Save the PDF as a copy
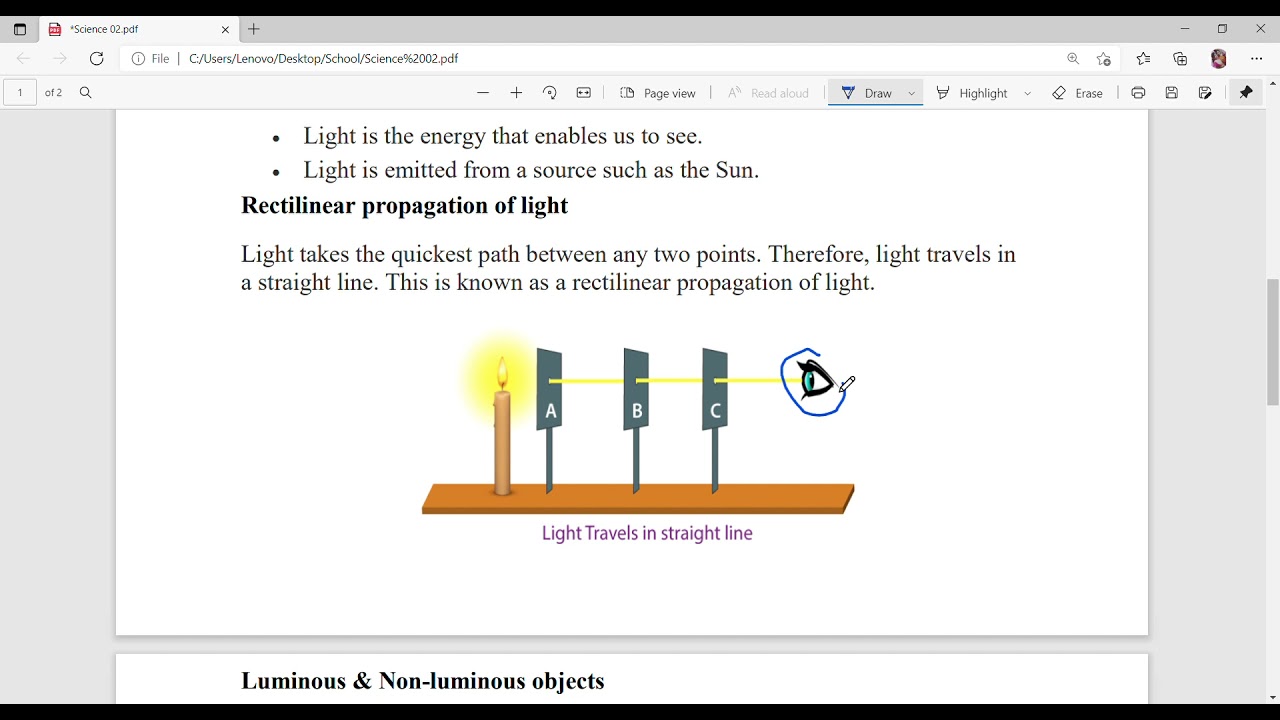This screenshot has width=1280, height=720. click(1206, 93)
